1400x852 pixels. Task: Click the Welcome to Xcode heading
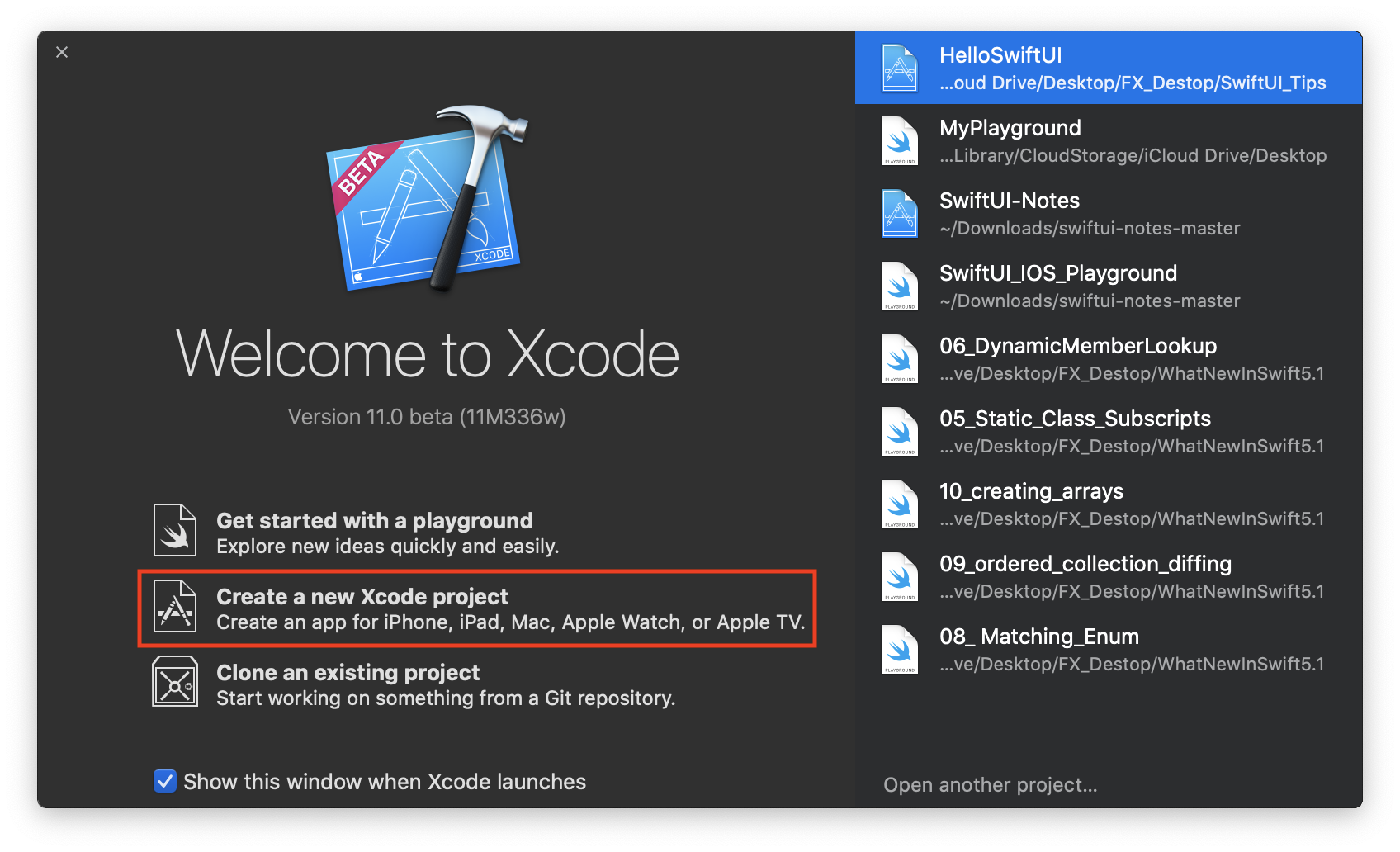coord(428,353)
